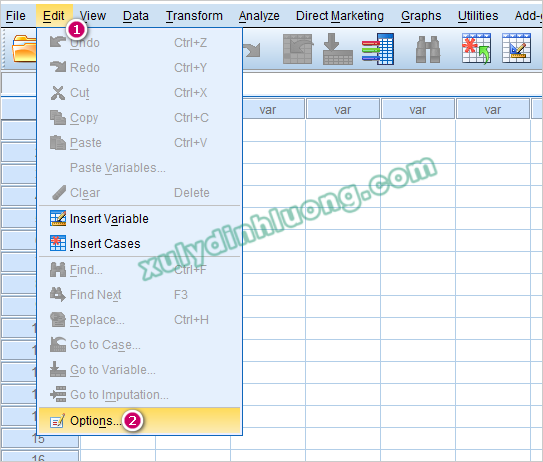Click Cut in the Edit menu
This screenshot has height=462, width=543.
click(140, 92)
